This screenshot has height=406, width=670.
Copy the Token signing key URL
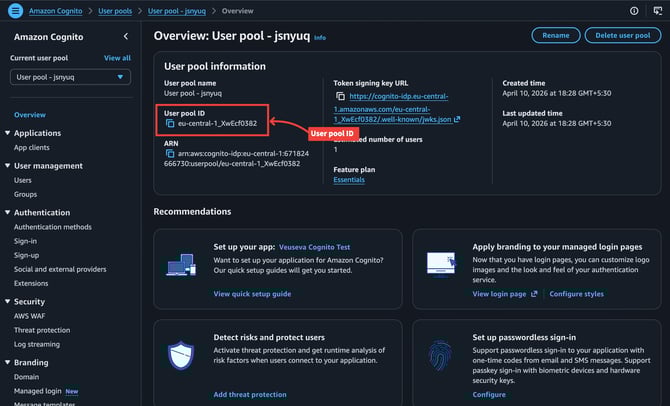(340, 96)
